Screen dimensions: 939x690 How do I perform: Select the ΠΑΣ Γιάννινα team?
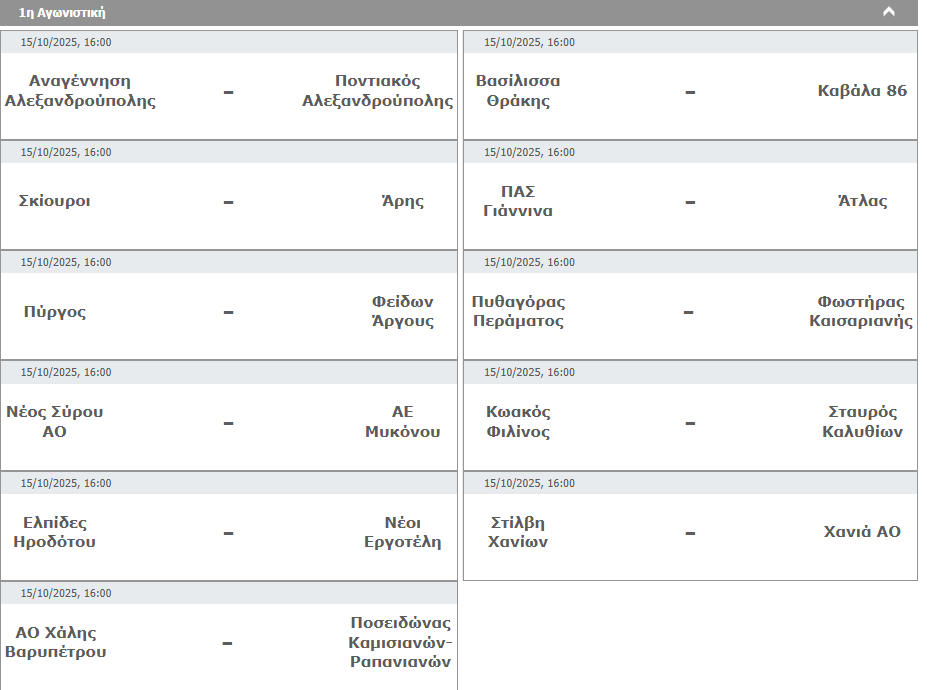pyautogui.click(x=517, y=201)
